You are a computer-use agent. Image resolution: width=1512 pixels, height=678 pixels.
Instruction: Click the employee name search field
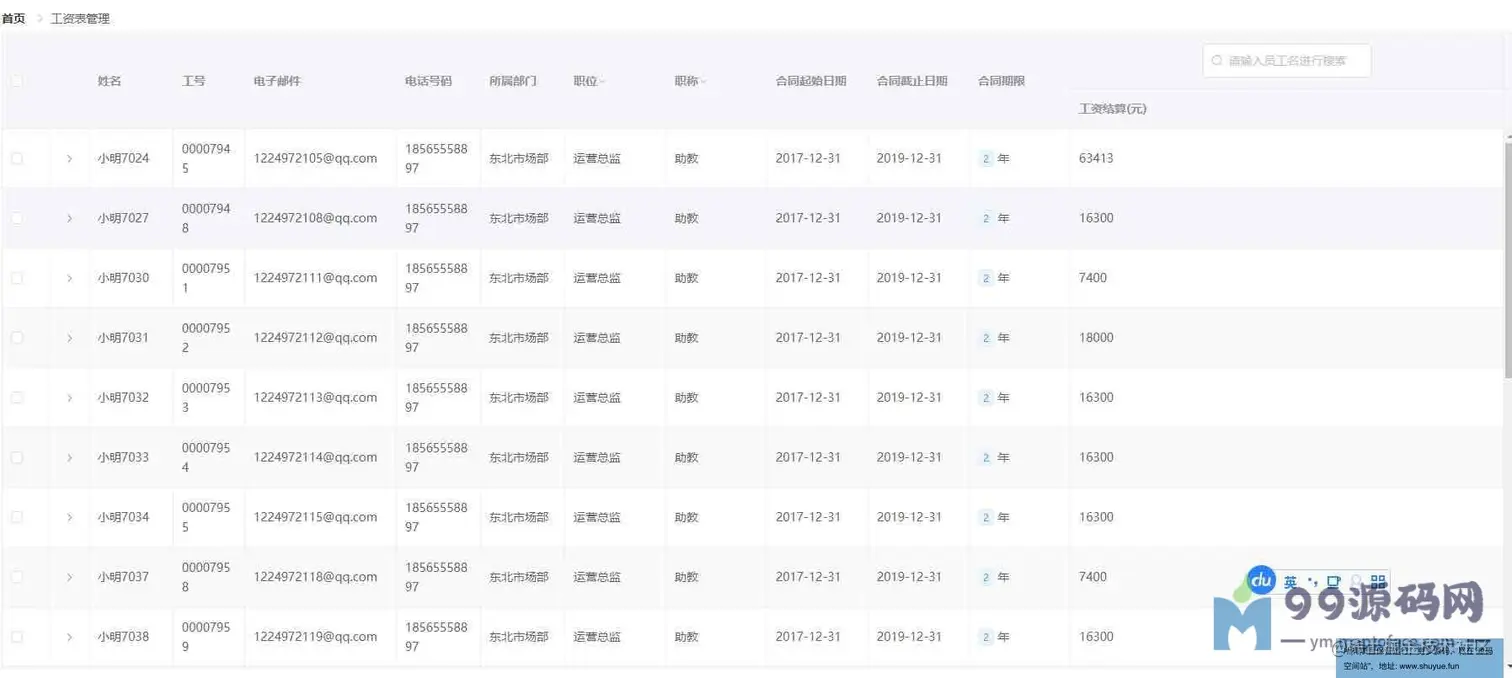click(x=1287, y=61)
